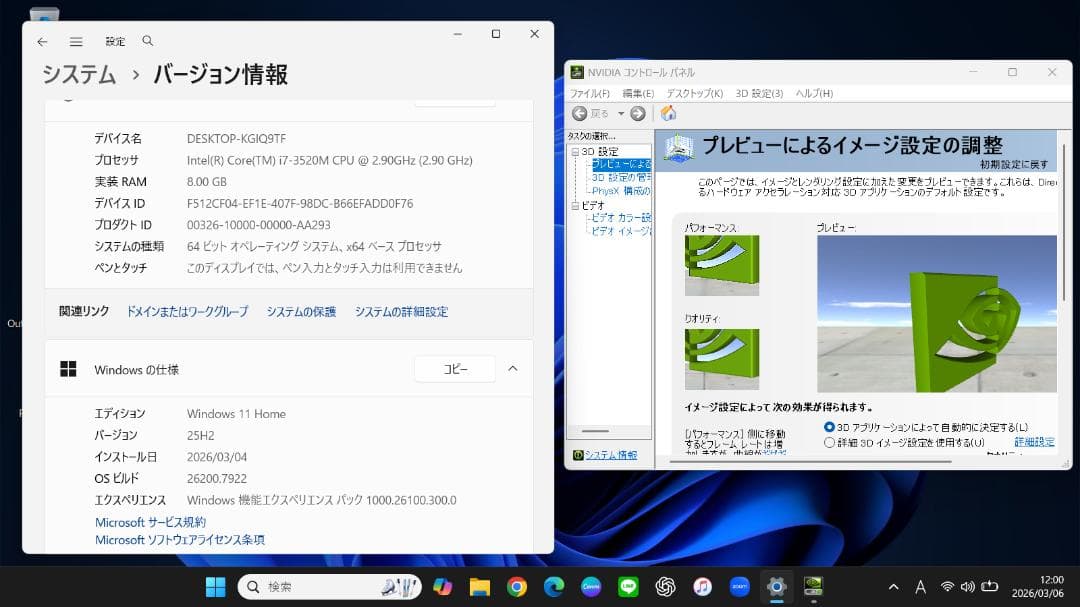Screen dimensions: 1080x607
Task: Click the NVIDIA Control Panel taskbar icon
Action: [x=813, y=586]
